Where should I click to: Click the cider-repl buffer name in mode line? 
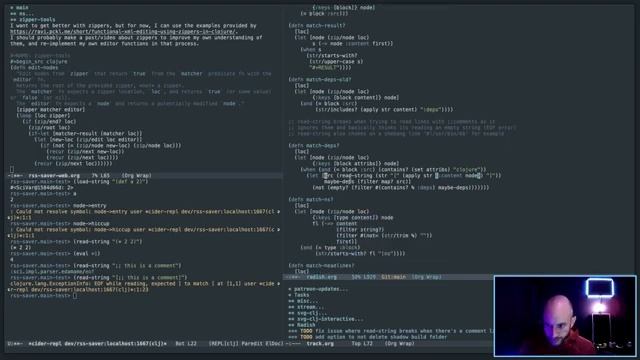pos(97,344)
